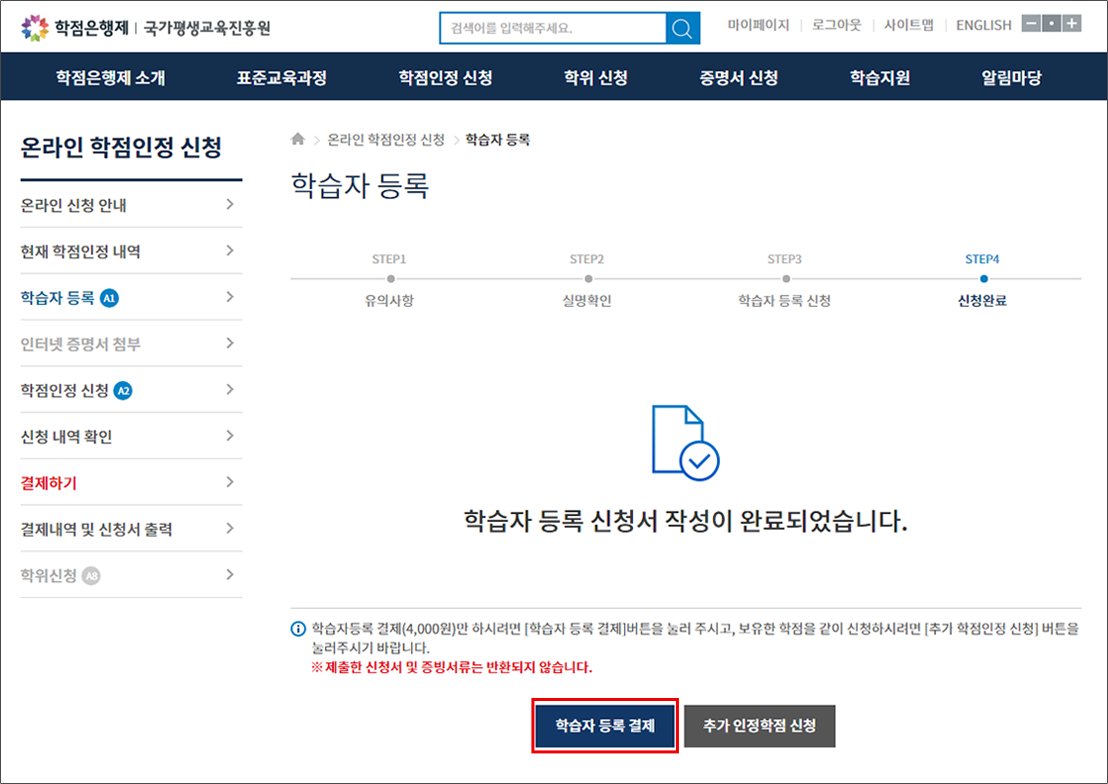Click 로그아웃 link

tap(836, 25)
